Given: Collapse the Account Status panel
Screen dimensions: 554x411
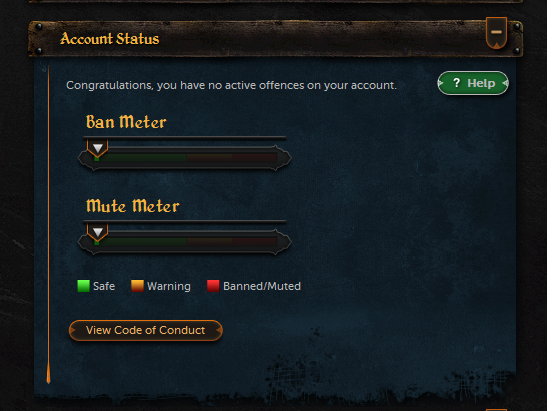Looking at the screenshot, I should (x=496, y=33).
